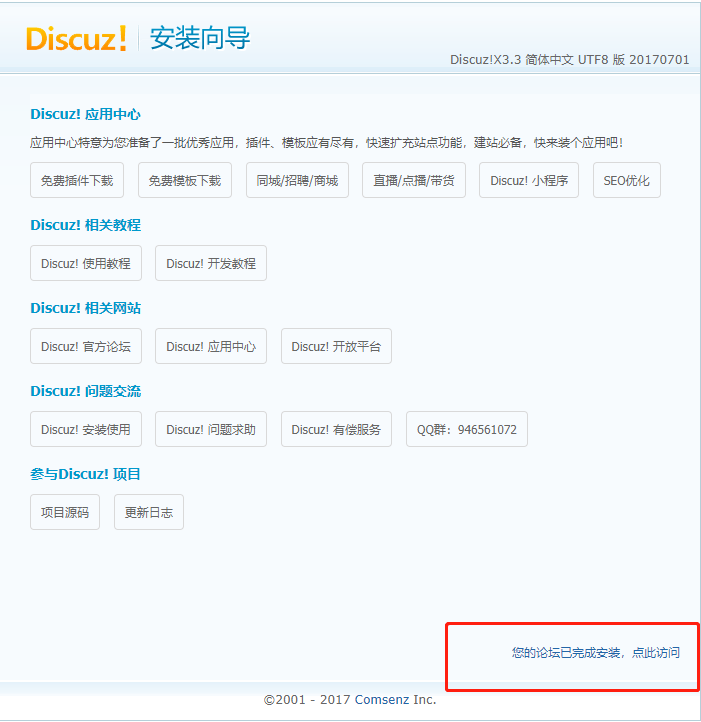Open Discuz! 开放平台
This screenshot has height=722, width=701.
click(336, 346)
